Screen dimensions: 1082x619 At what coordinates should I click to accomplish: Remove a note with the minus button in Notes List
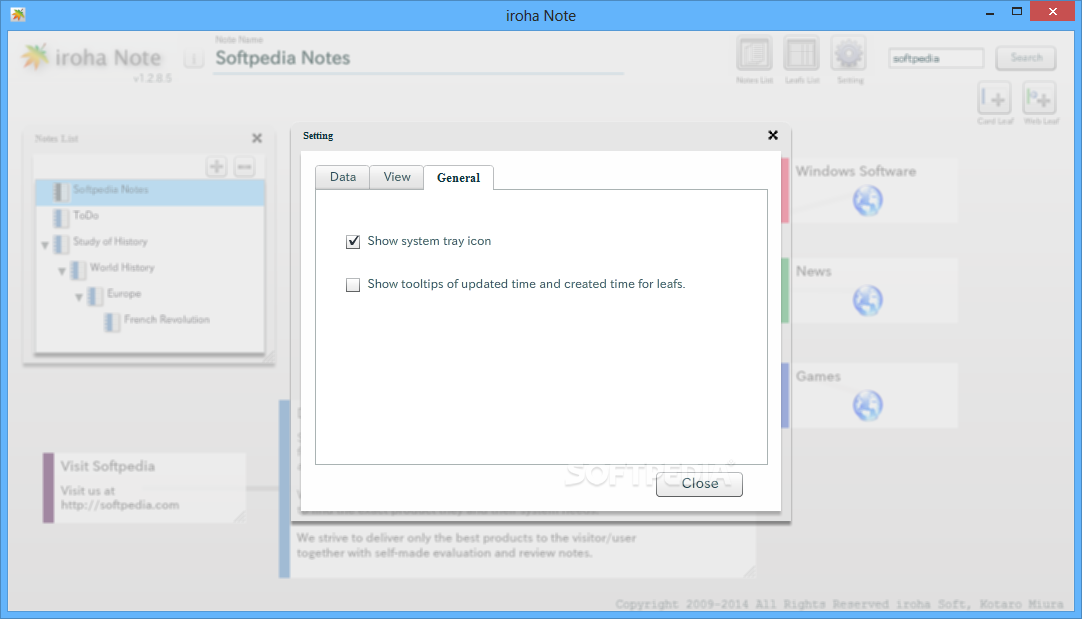[244, 166]
